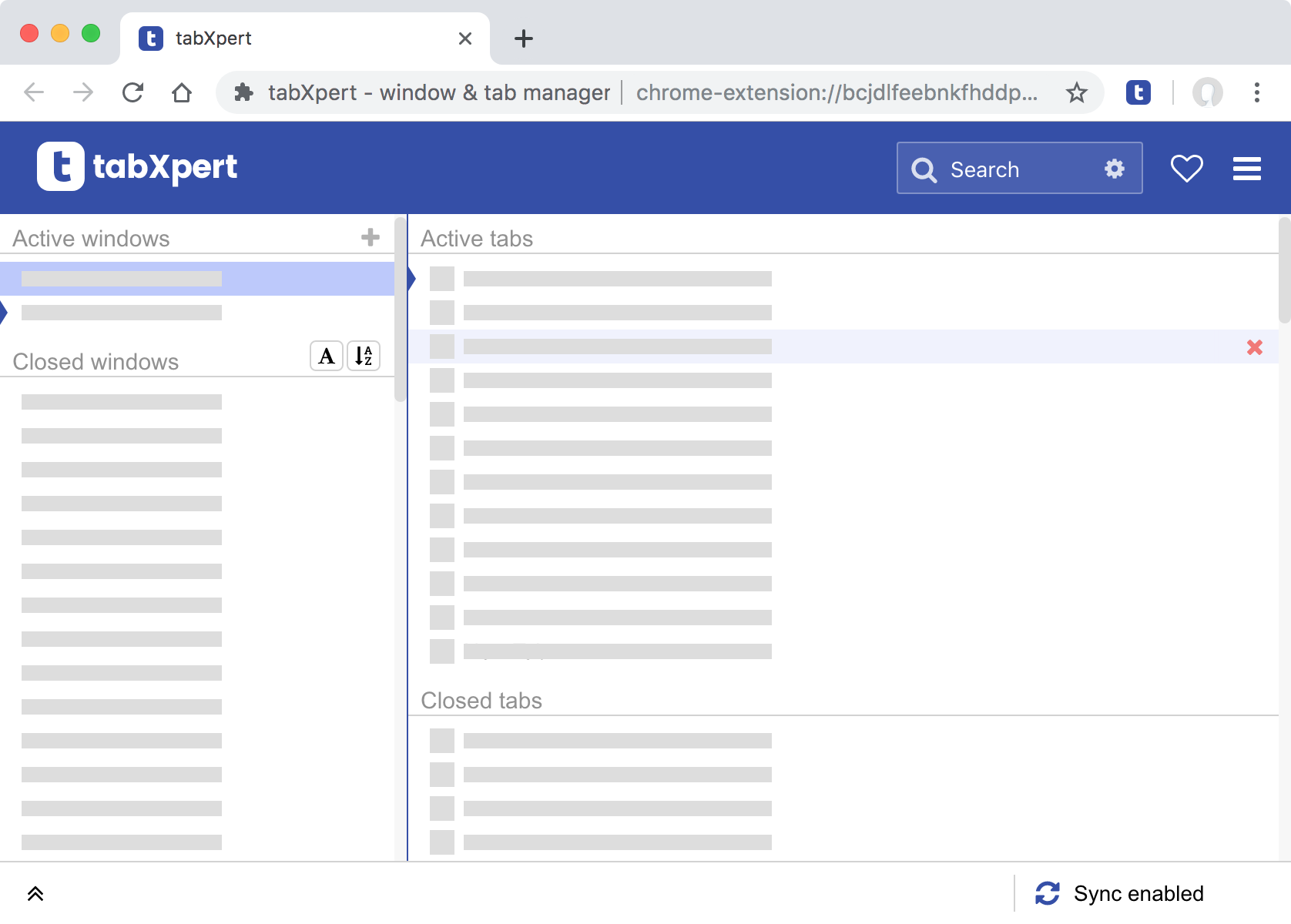The width and height of the screenshot is (1291, 924).
Task: Select the tabXpert browser tab
Action: 305,38
